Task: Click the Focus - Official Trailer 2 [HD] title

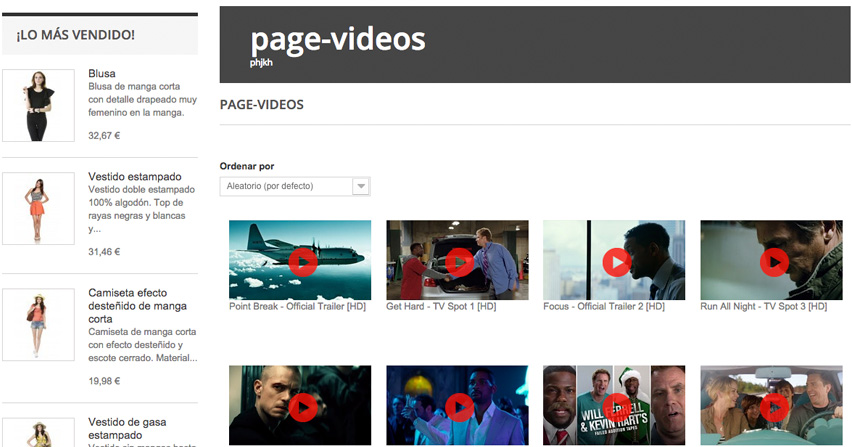Action: (604, 306)
